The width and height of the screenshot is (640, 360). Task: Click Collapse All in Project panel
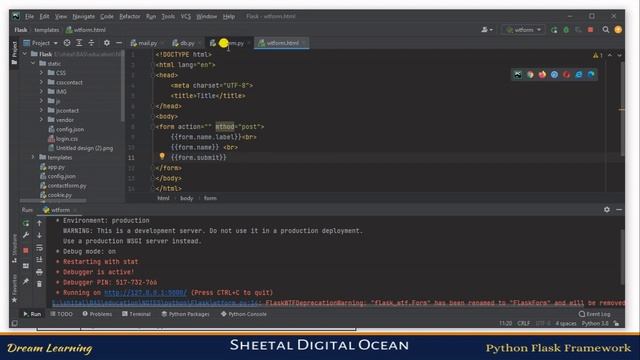[x=91, y=43]
